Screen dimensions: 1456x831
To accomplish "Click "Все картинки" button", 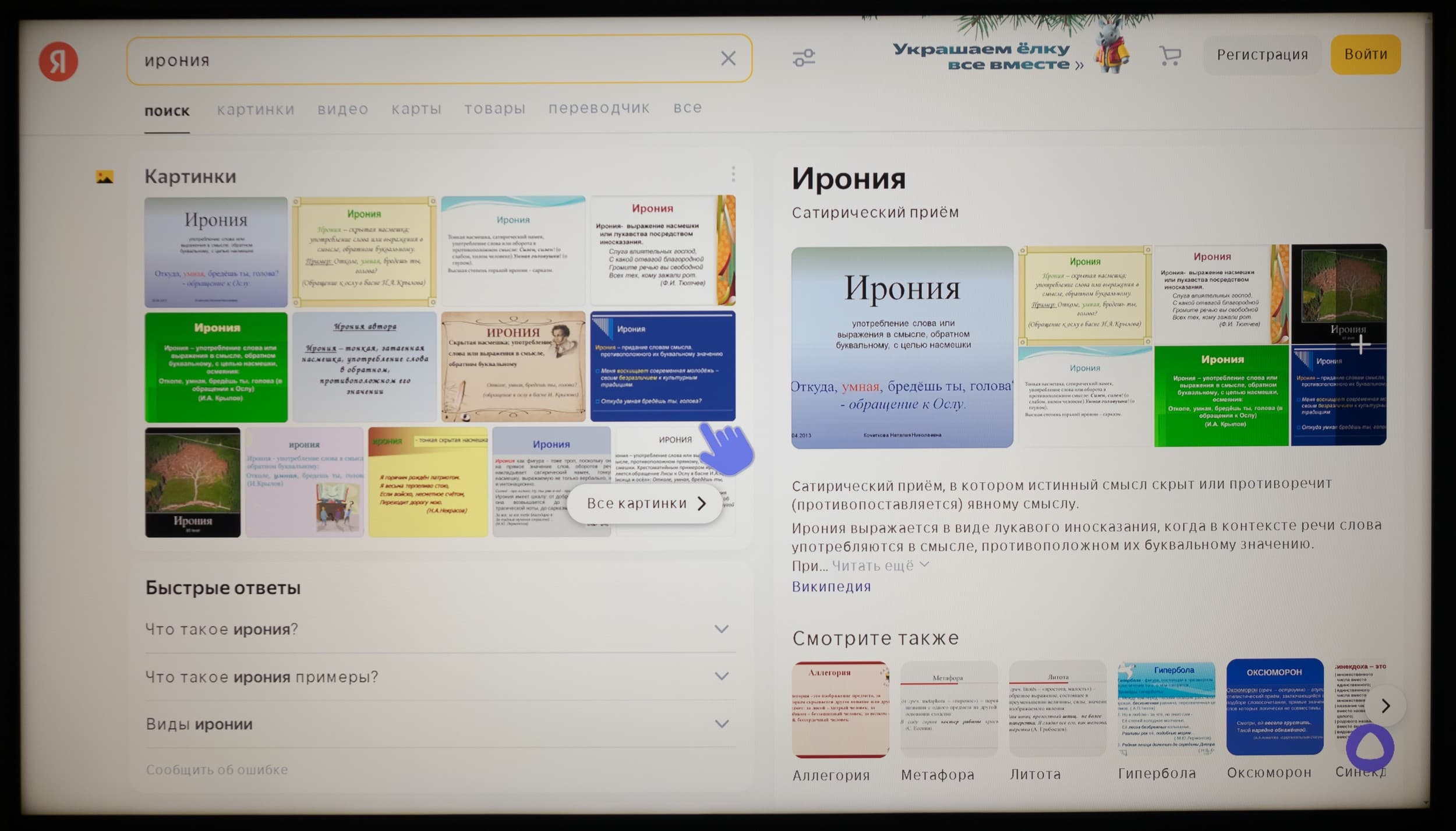I will tap(645, 504).
